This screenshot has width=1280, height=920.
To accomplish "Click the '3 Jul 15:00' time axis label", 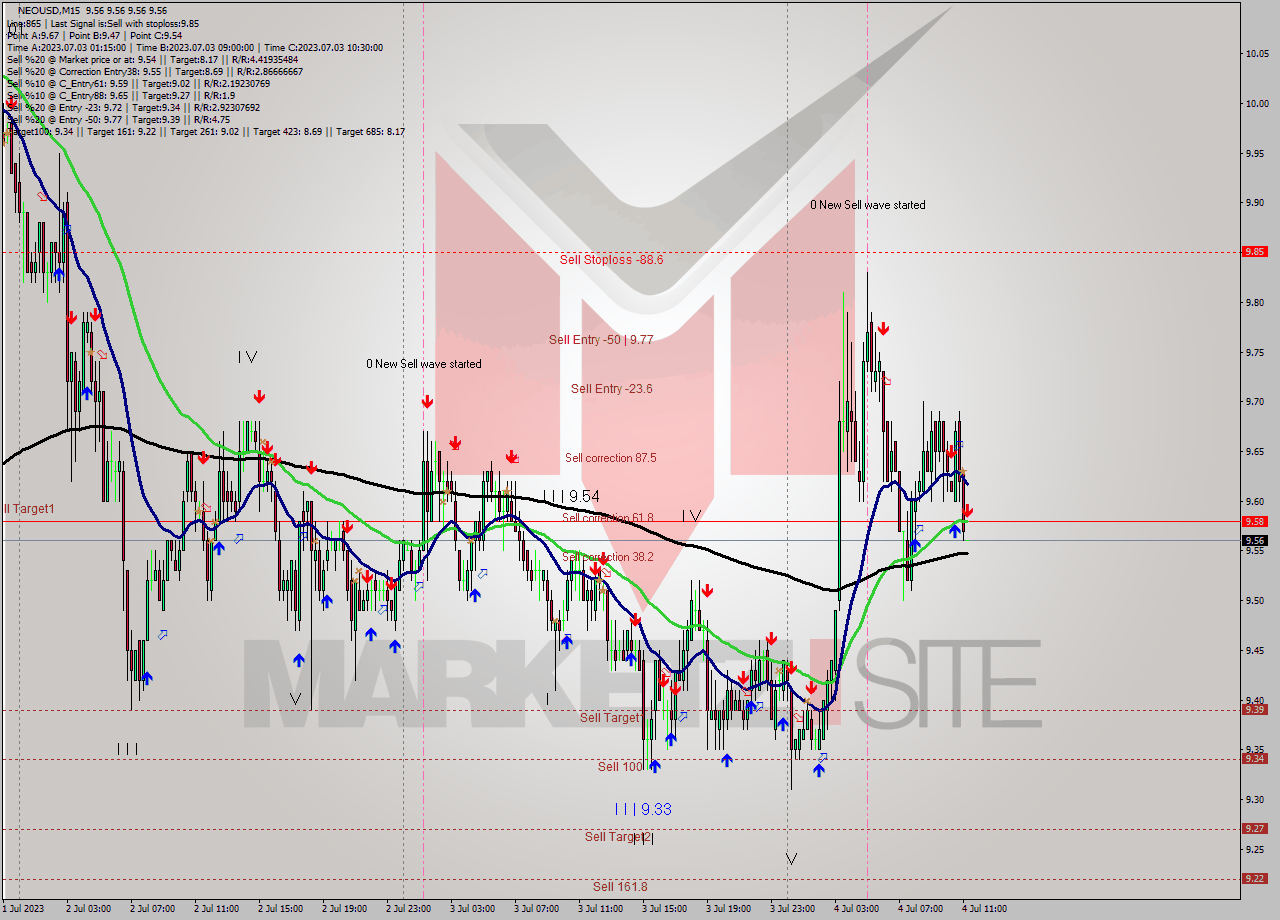I will click(664, 909).
